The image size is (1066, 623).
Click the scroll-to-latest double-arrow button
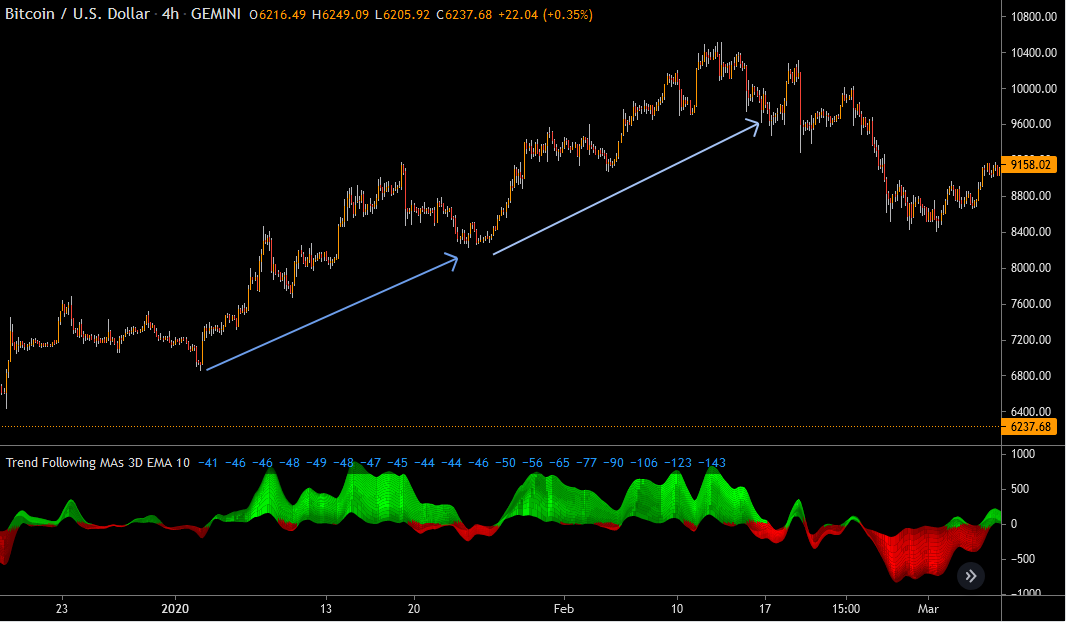click(x=971, y=576)
